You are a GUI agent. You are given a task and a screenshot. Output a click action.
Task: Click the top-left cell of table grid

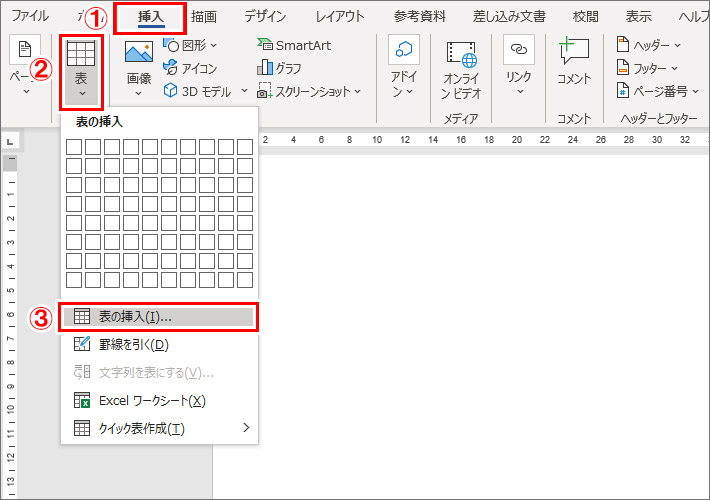click(73, 146)
